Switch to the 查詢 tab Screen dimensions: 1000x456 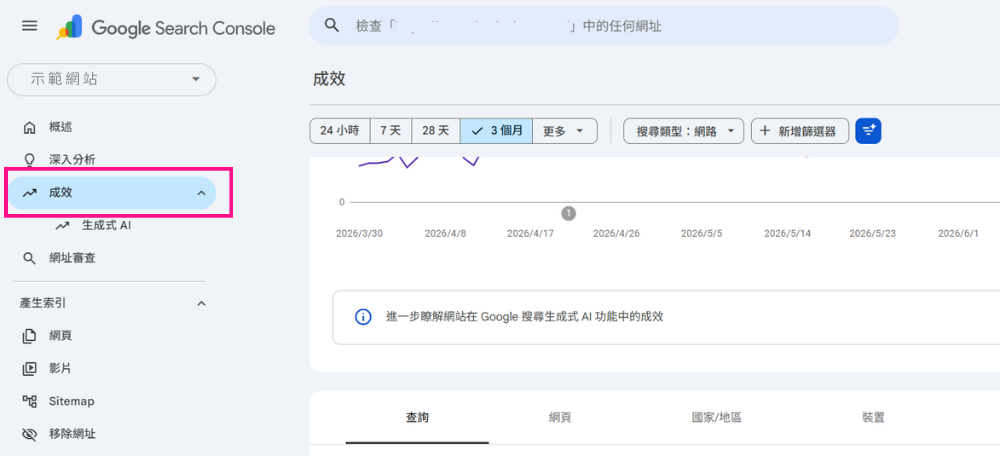[x=417, y=418]
